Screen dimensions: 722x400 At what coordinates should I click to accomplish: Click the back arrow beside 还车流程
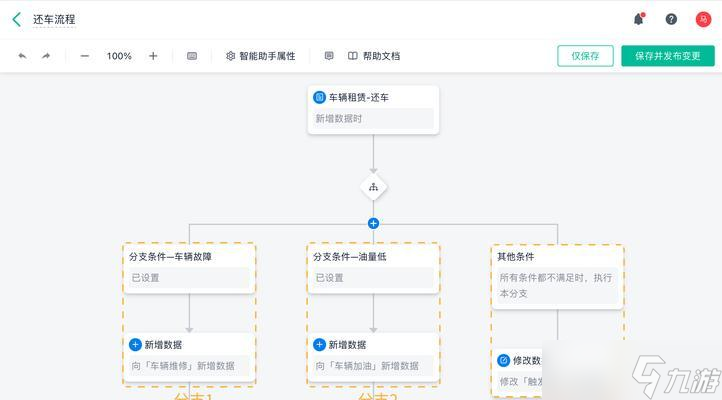point(16,19)
